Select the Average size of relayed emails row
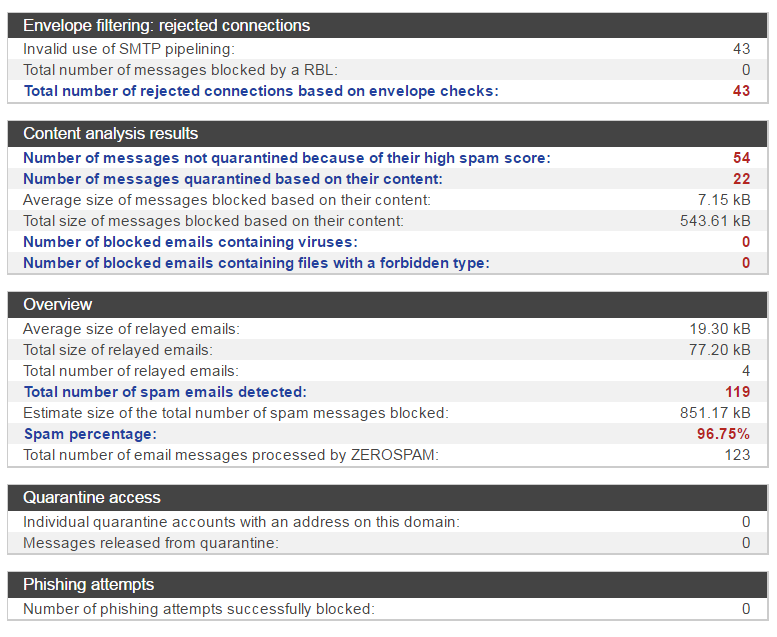This screenshot has height=637, width=777. (x=388, y=329)
